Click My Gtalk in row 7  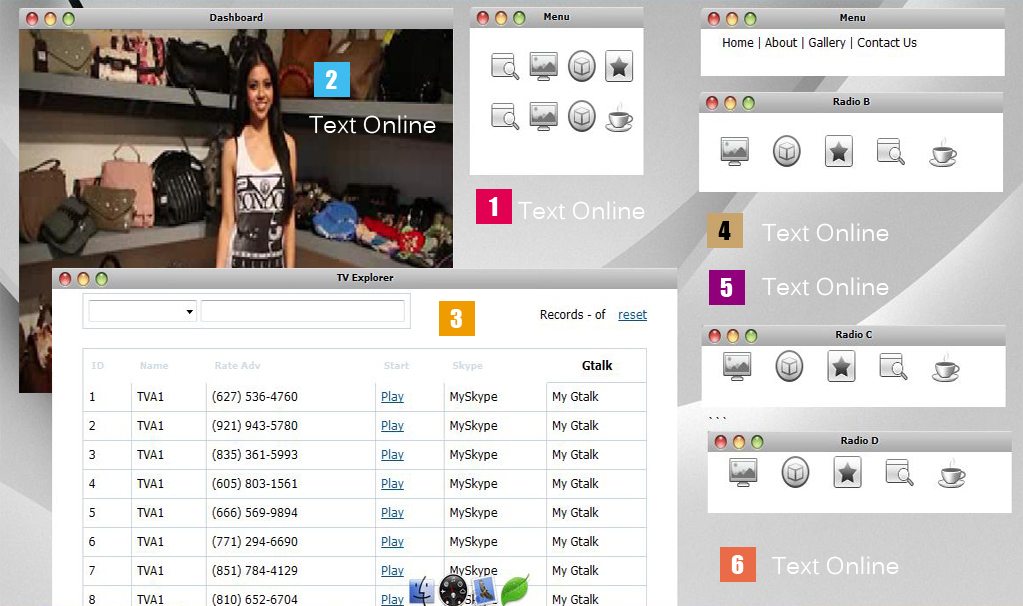coord(575,571)
